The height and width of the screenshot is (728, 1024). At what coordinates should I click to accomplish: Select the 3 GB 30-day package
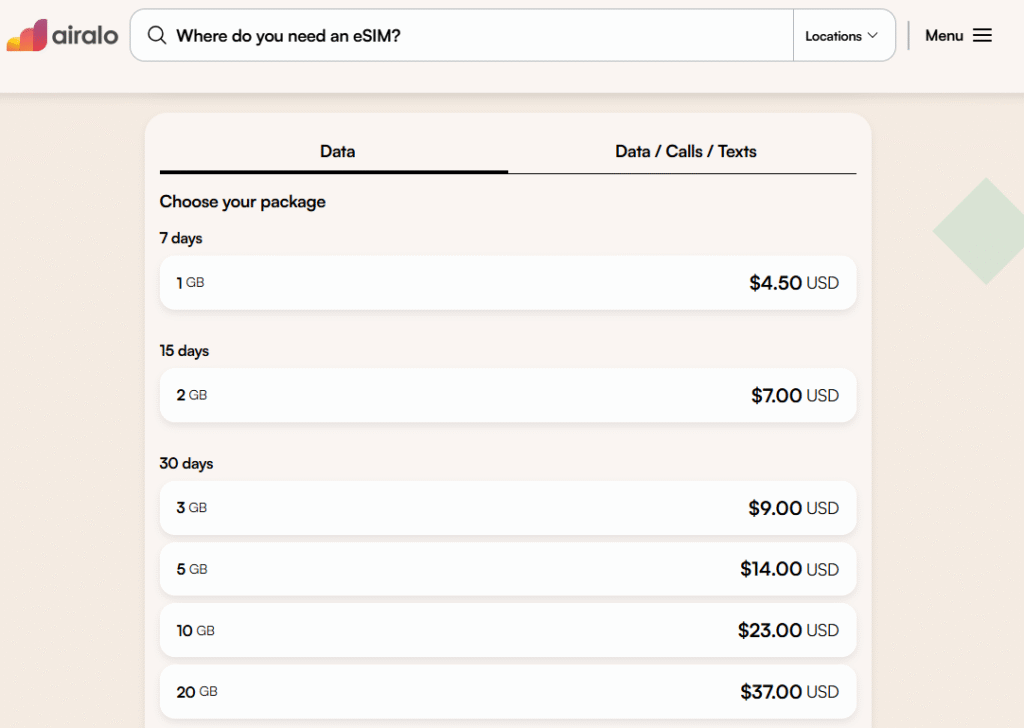(507, 508)
